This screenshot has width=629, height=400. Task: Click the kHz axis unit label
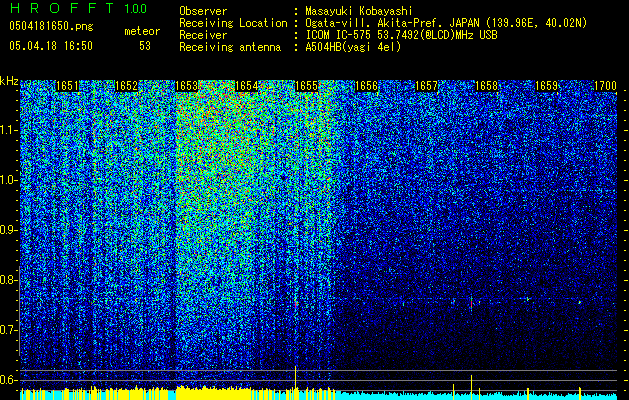[9, 81]
